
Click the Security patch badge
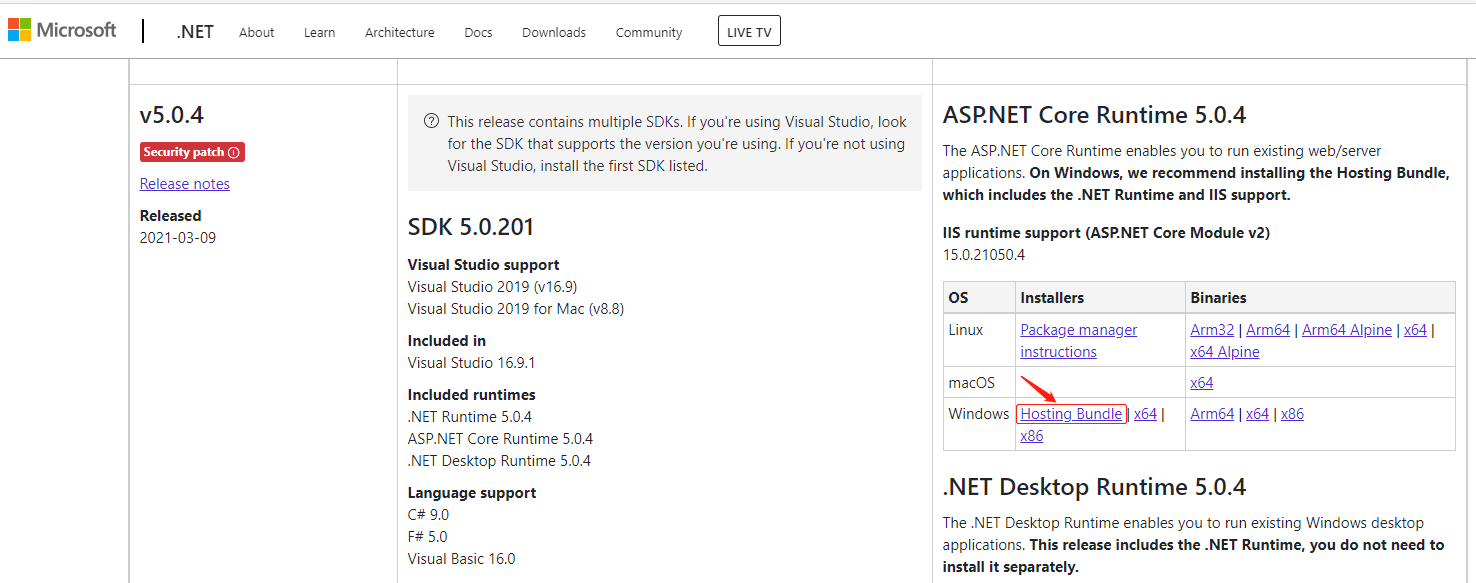(192, 152)
